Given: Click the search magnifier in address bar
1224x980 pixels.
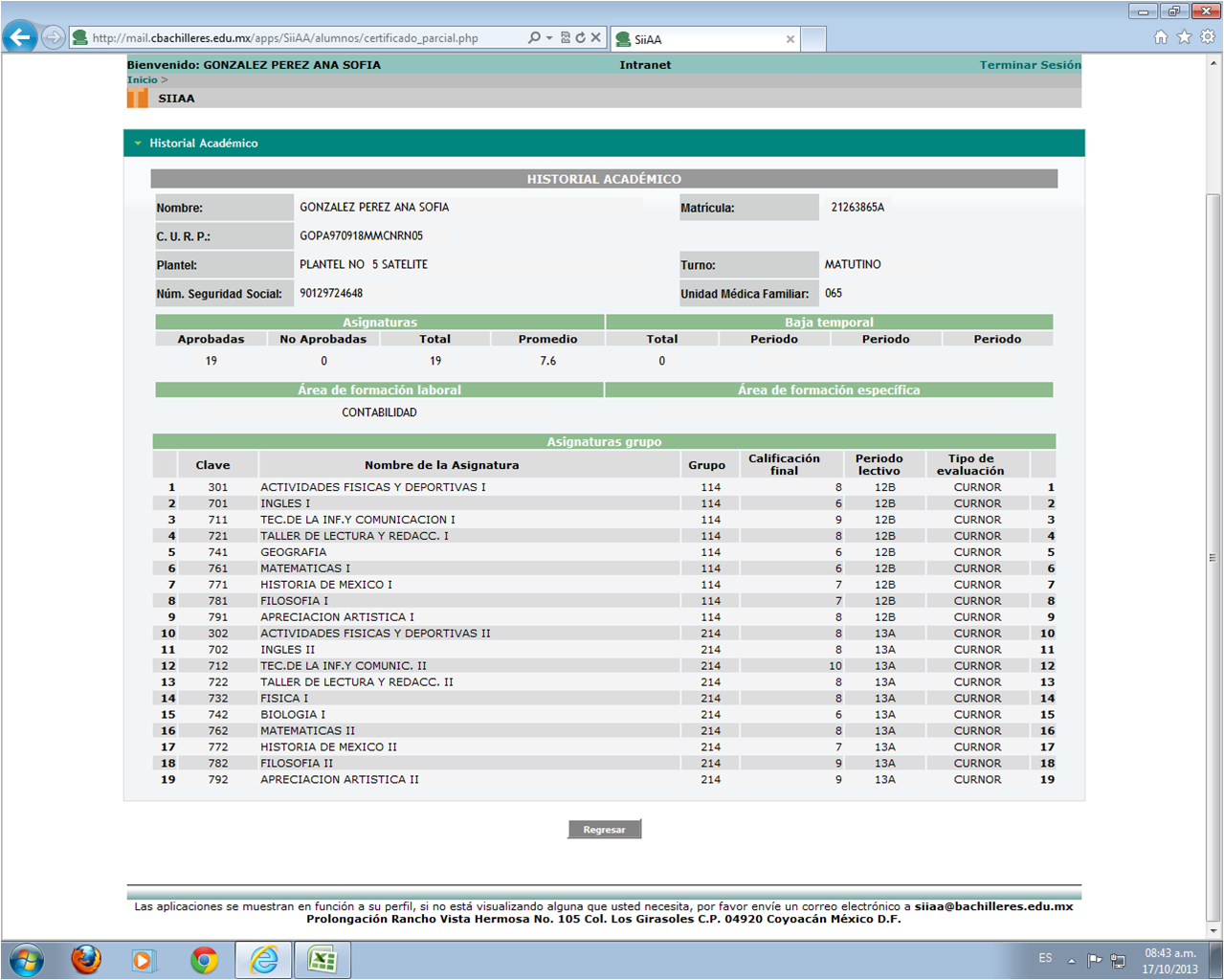Looking at the screenshot, I should (x=534, y=37).
